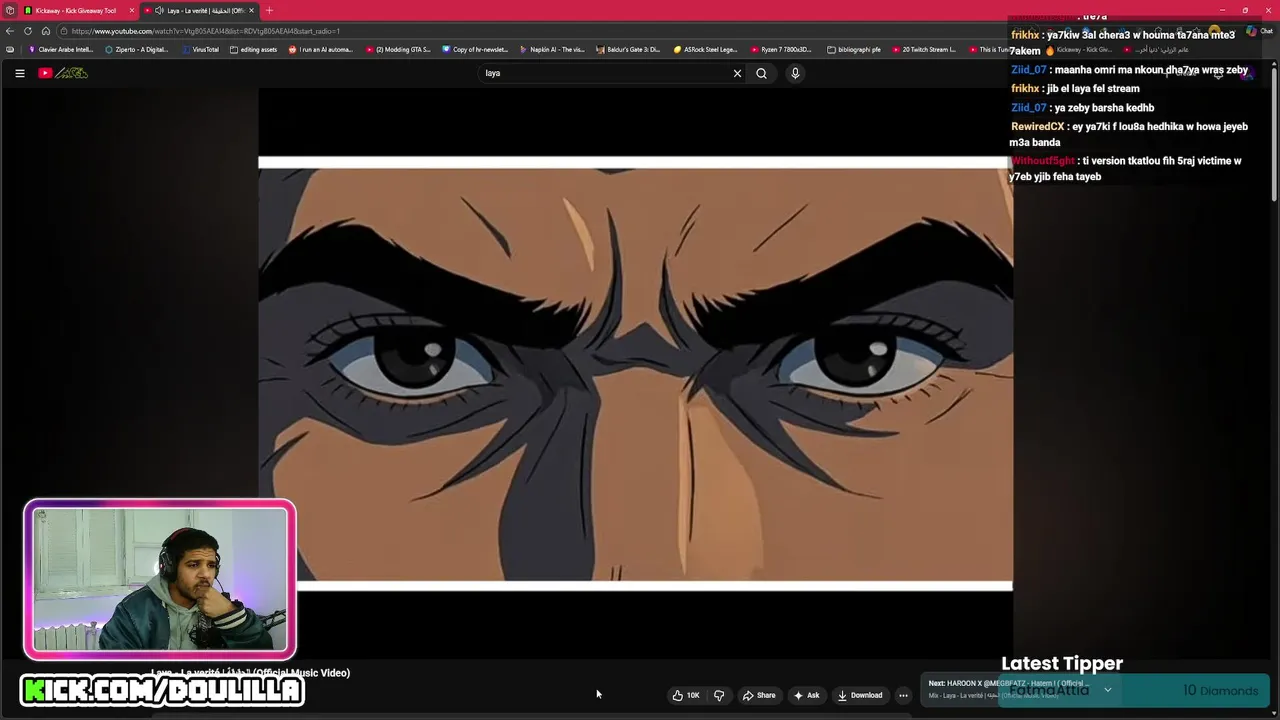The height and width of the screenshot is (720, 1280).
Task: Open the Ziperto - A Digital... bookmark
Action: pos(136,49)
